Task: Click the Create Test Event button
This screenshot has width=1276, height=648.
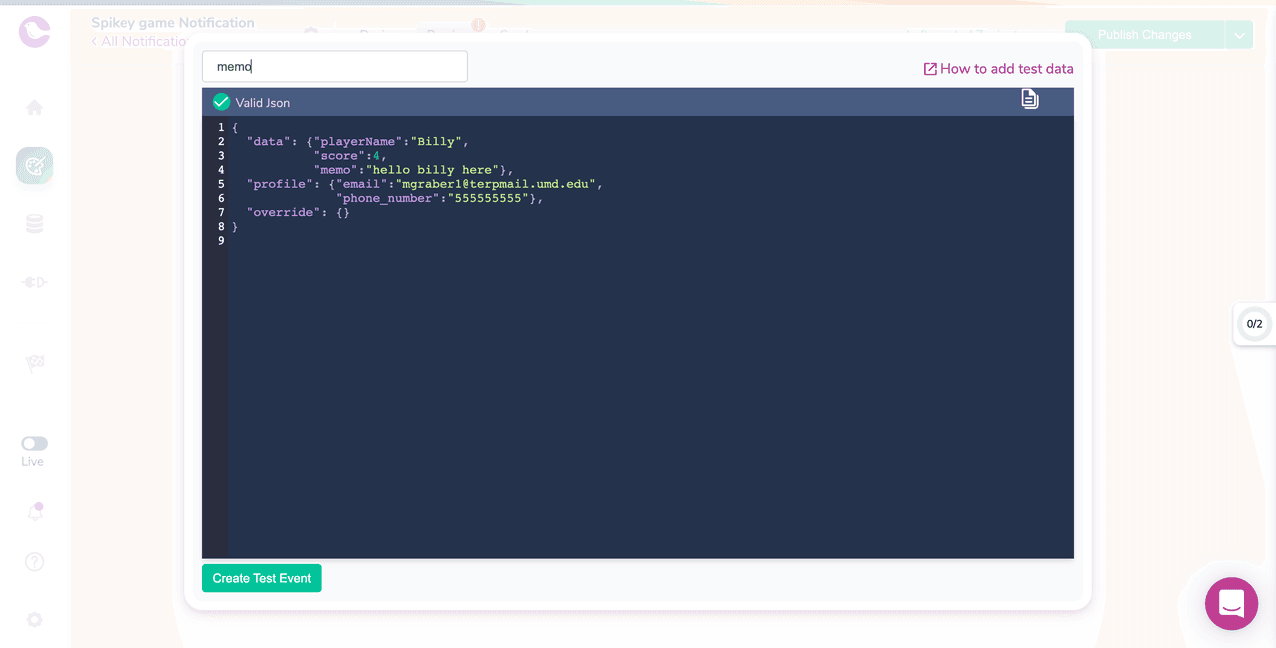Action: coord(262,578)
